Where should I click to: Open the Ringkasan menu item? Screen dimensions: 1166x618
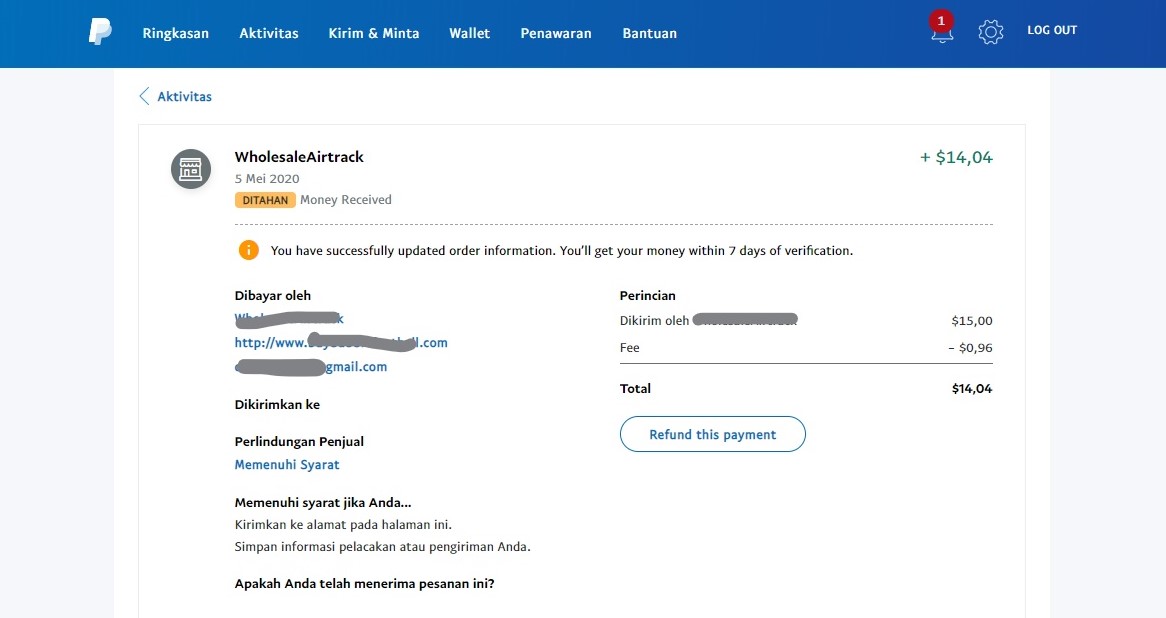(x=175, y=33)
